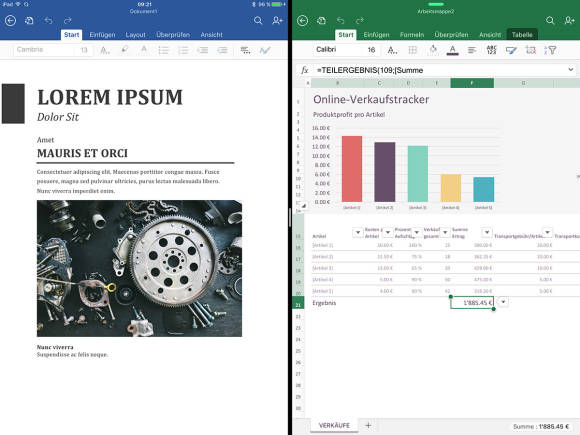The width and height of the screenshot is (580, 435).
Task: Open paragraph formatting options in Word
Action: point(245,50)
